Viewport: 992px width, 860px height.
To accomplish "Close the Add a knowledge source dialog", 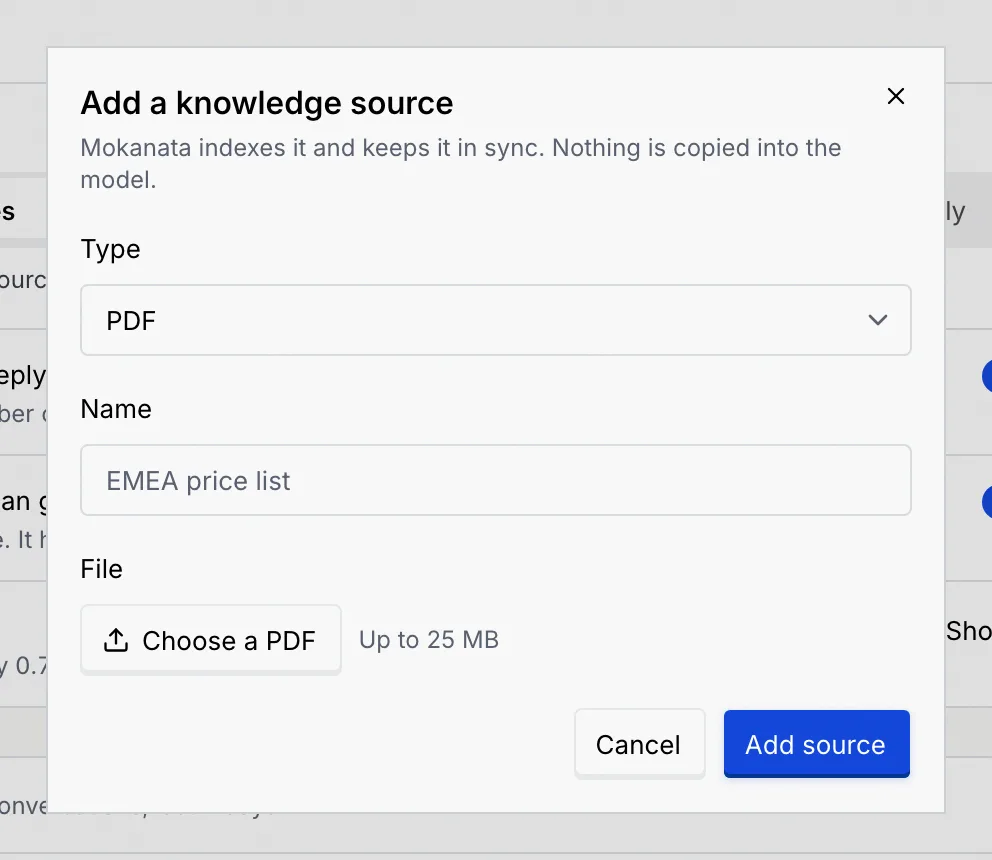I will [895, 96].
